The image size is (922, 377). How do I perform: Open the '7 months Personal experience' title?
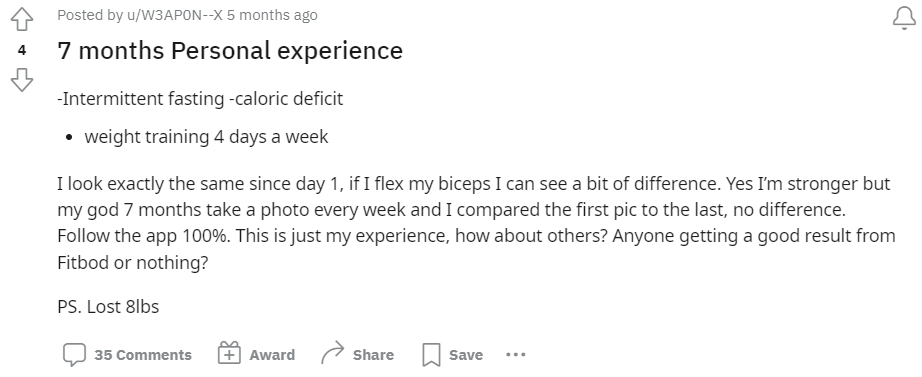point(230,51)
